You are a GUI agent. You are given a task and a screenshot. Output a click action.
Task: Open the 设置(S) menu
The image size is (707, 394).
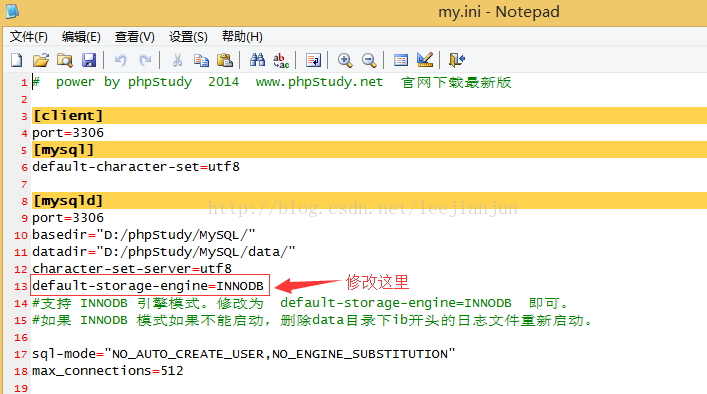(188, 37)
